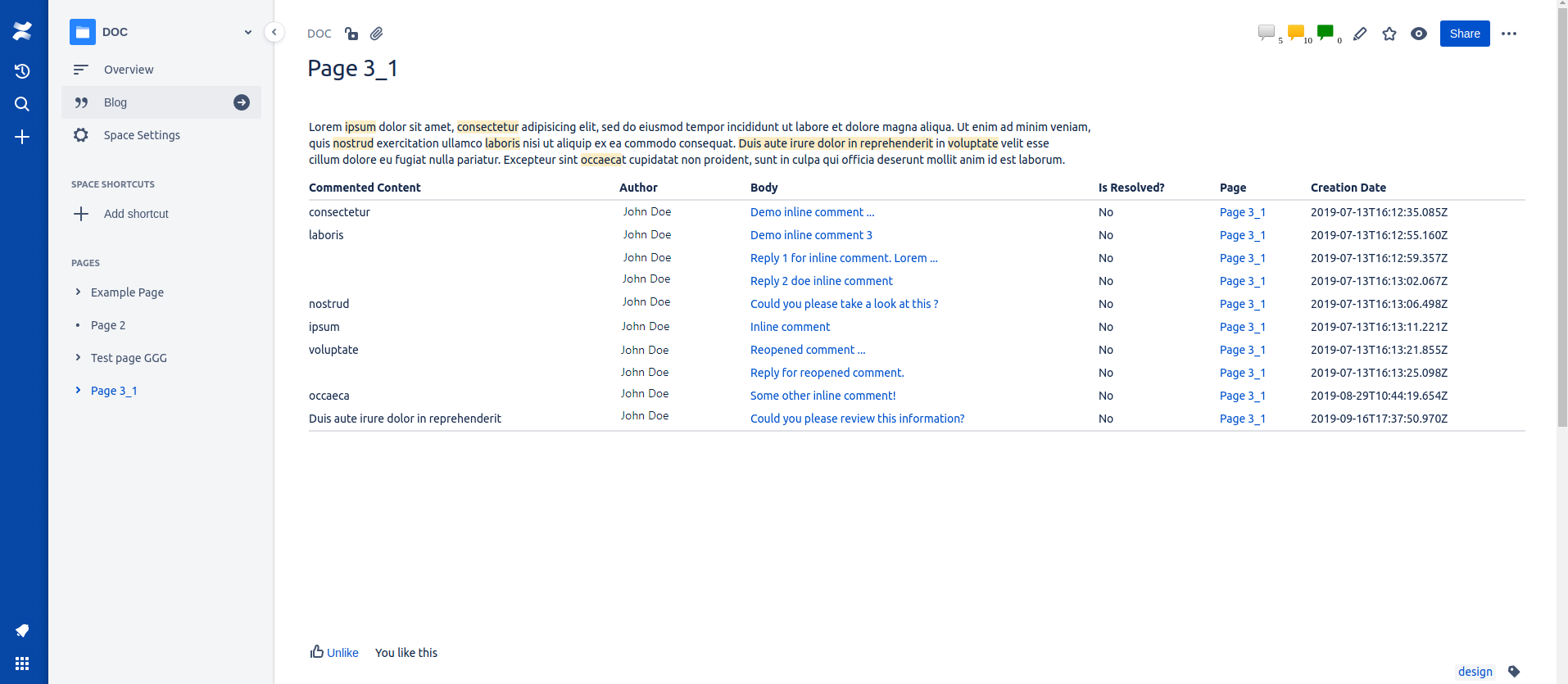
Task: Click highlighted word 'consectetur' in paragraph
Action: coord(487,127)
